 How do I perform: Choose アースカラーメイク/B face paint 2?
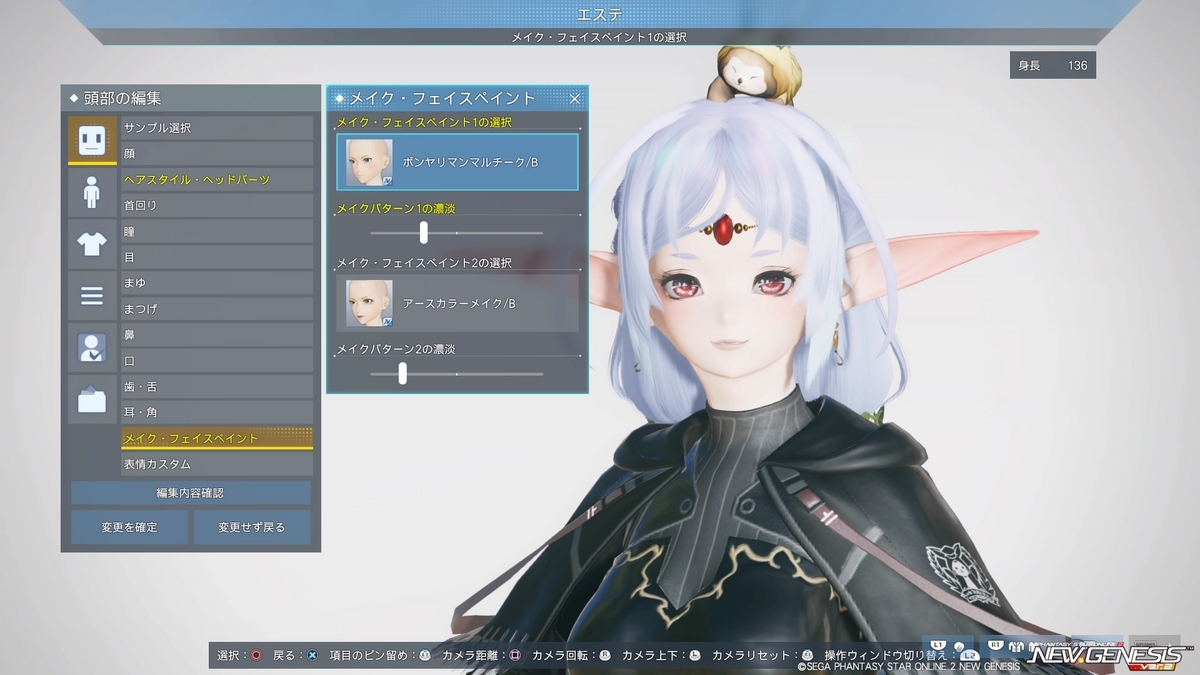point(457,303)
